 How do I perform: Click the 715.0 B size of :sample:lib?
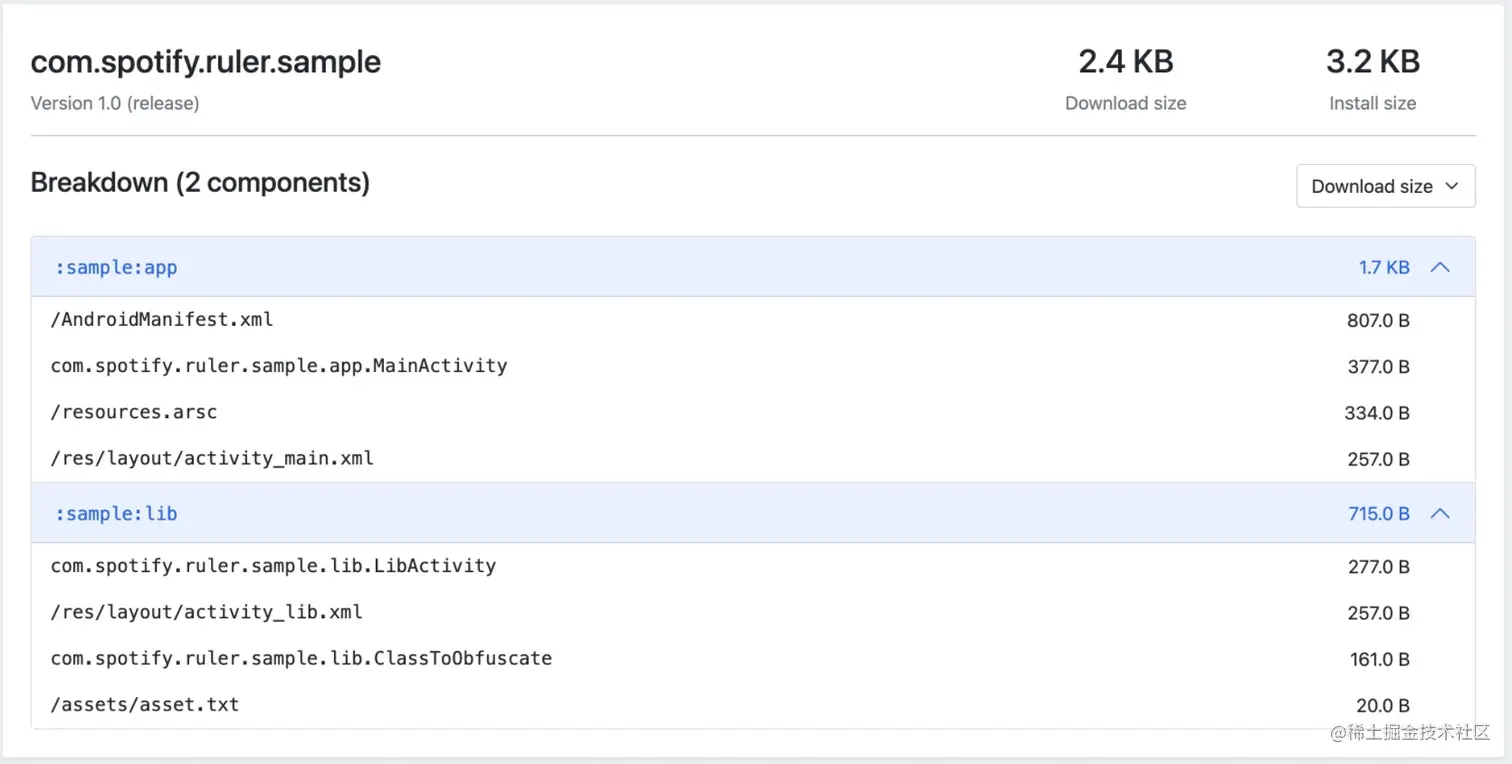click(1378, 513)
